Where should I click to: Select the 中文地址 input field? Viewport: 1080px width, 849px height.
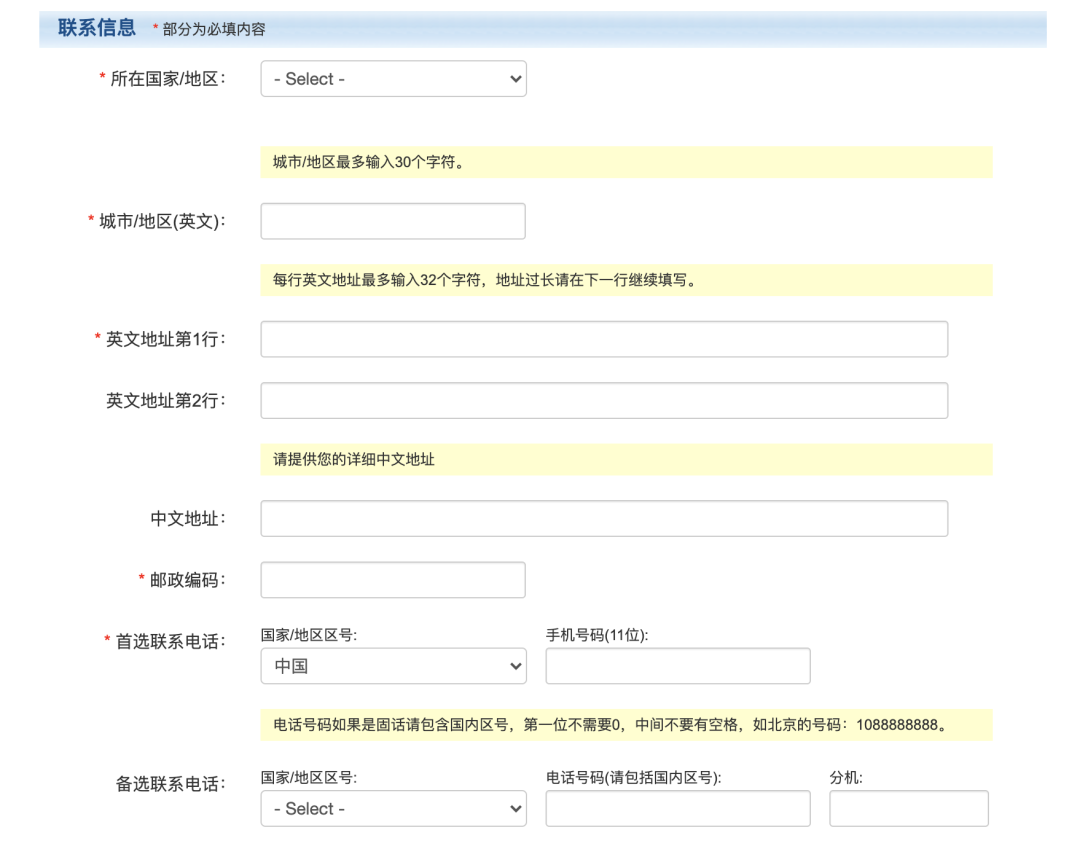click(604, 518)
